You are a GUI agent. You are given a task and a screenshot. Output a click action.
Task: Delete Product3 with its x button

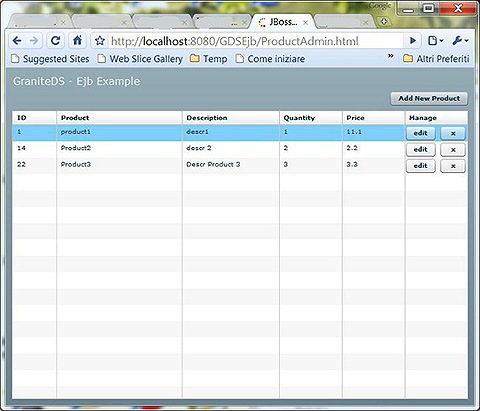point(453,166)
